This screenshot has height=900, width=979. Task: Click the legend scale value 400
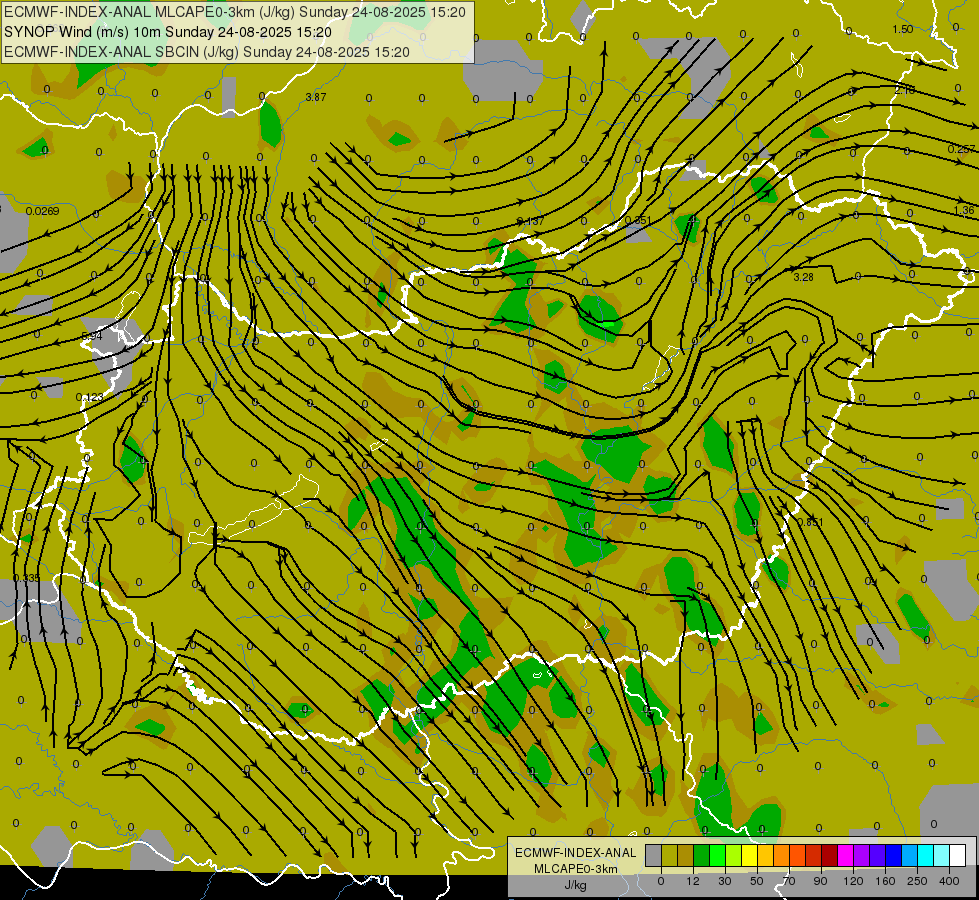click(x=949, y=881)
